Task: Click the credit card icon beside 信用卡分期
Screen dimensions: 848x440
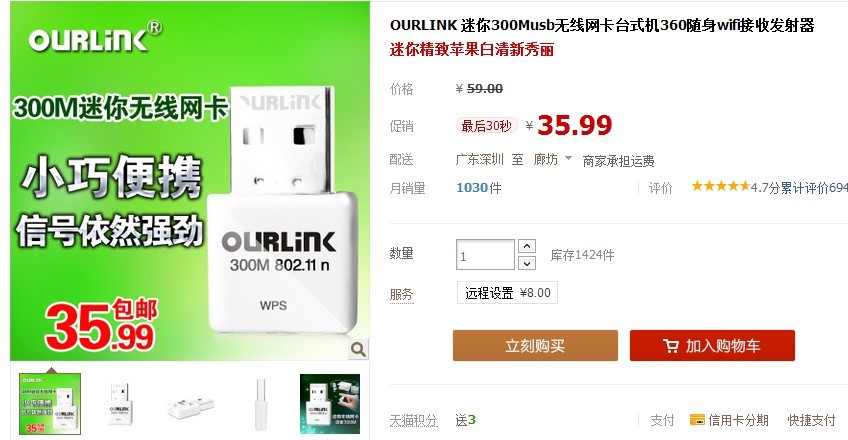Action: point(697,419)
